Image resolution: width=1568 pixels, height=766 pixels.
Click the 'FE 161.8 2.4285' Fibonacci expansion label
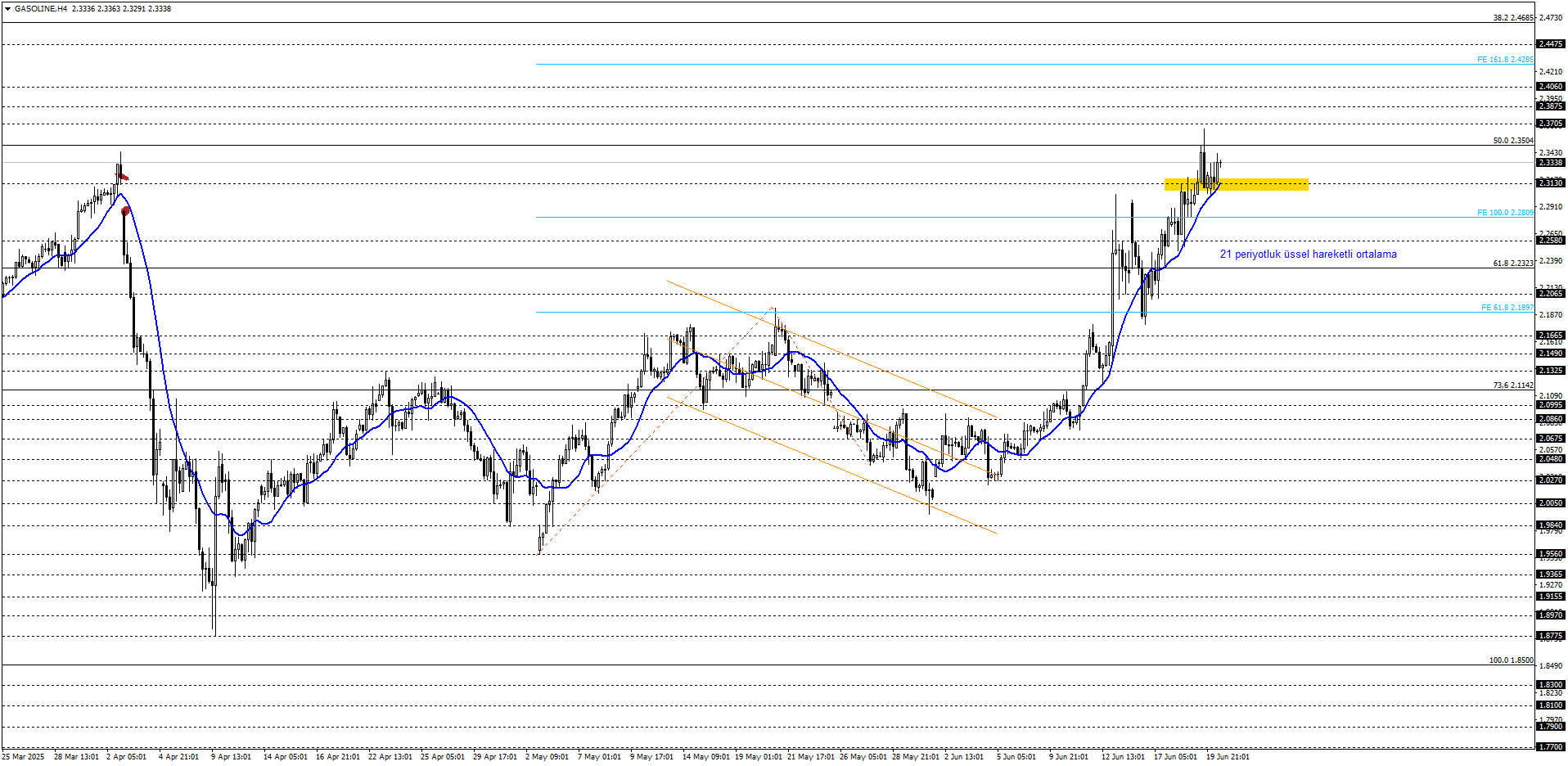point(1505,60)
